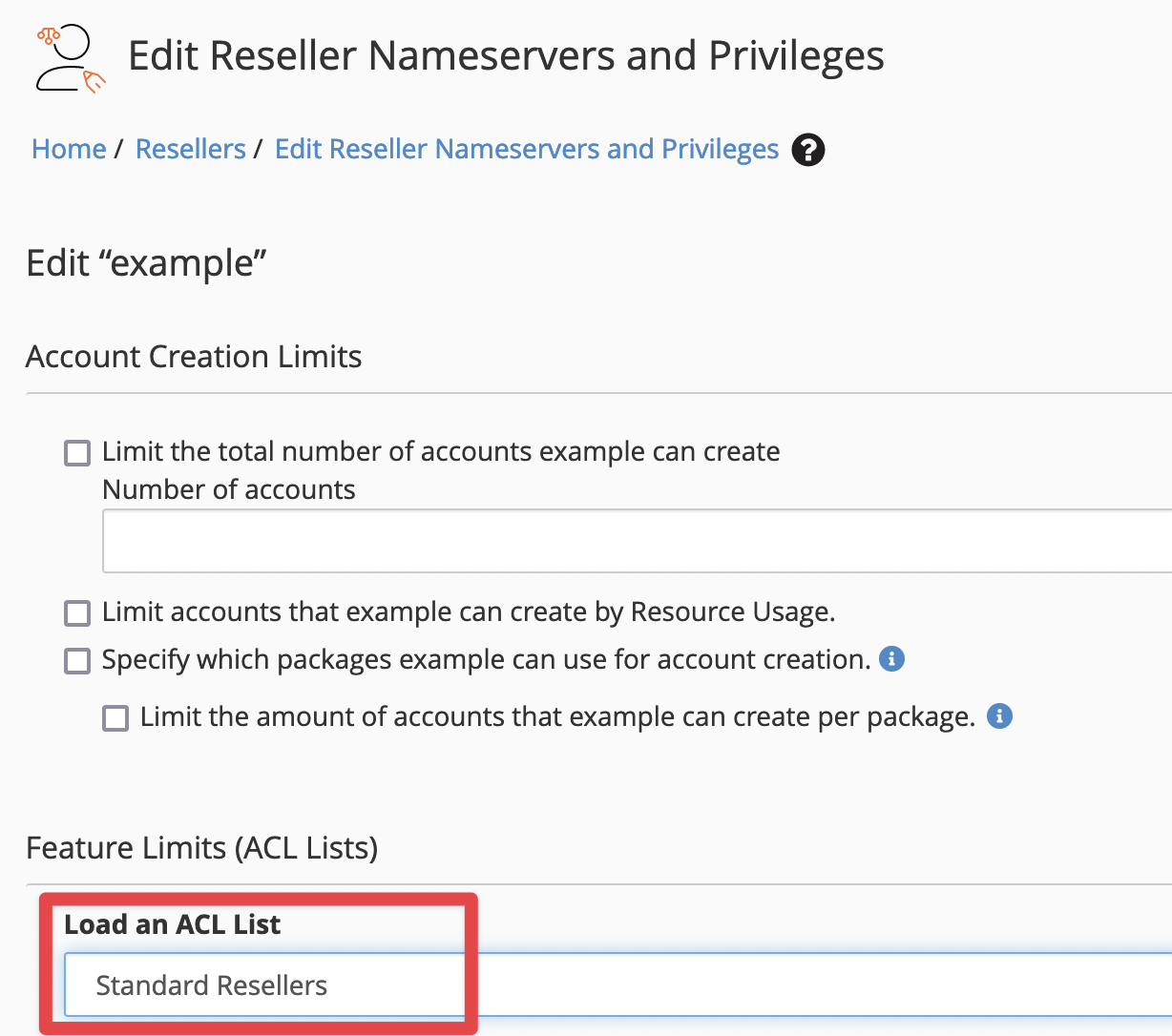Click the Account Creation Limits heading
The image size is (1172, 1036).
[194, 357]
